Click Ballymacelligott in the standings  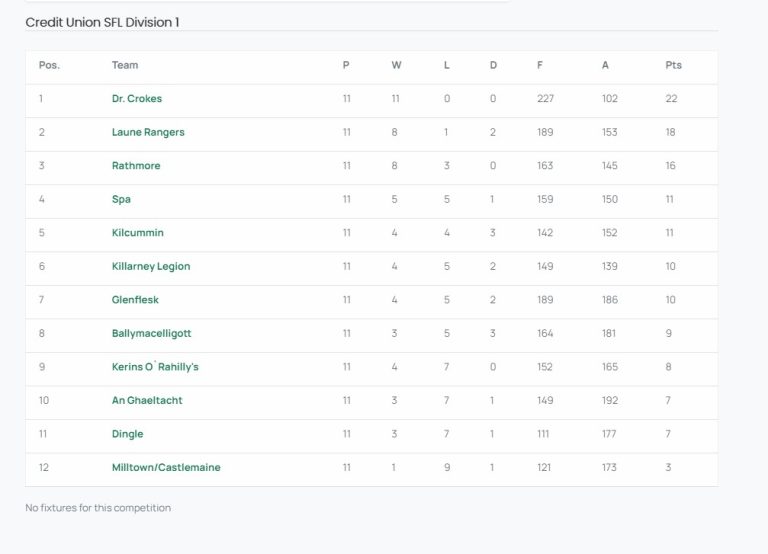click(151, 333)
